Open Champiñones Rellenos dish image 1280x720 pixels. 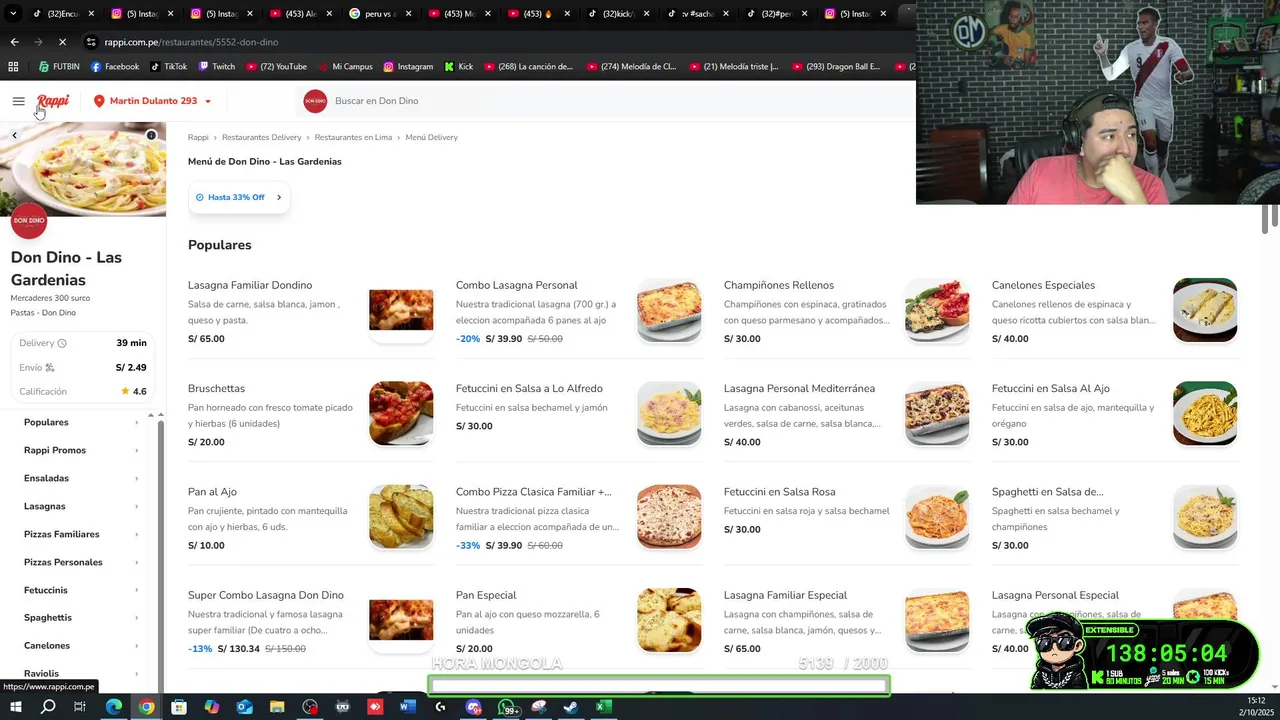(937, 310)
